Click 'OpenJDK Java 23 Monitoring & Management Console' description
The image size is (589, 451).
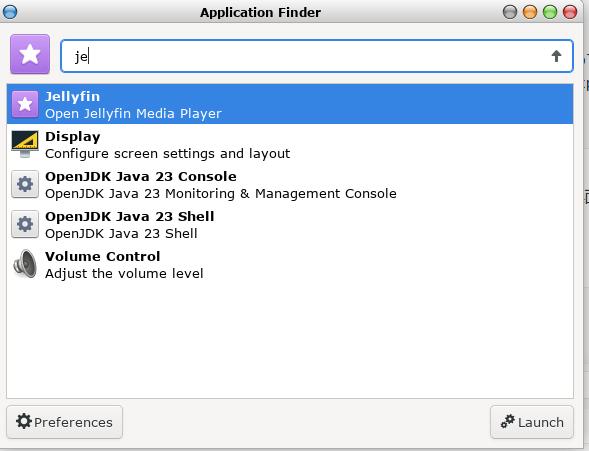221,194
